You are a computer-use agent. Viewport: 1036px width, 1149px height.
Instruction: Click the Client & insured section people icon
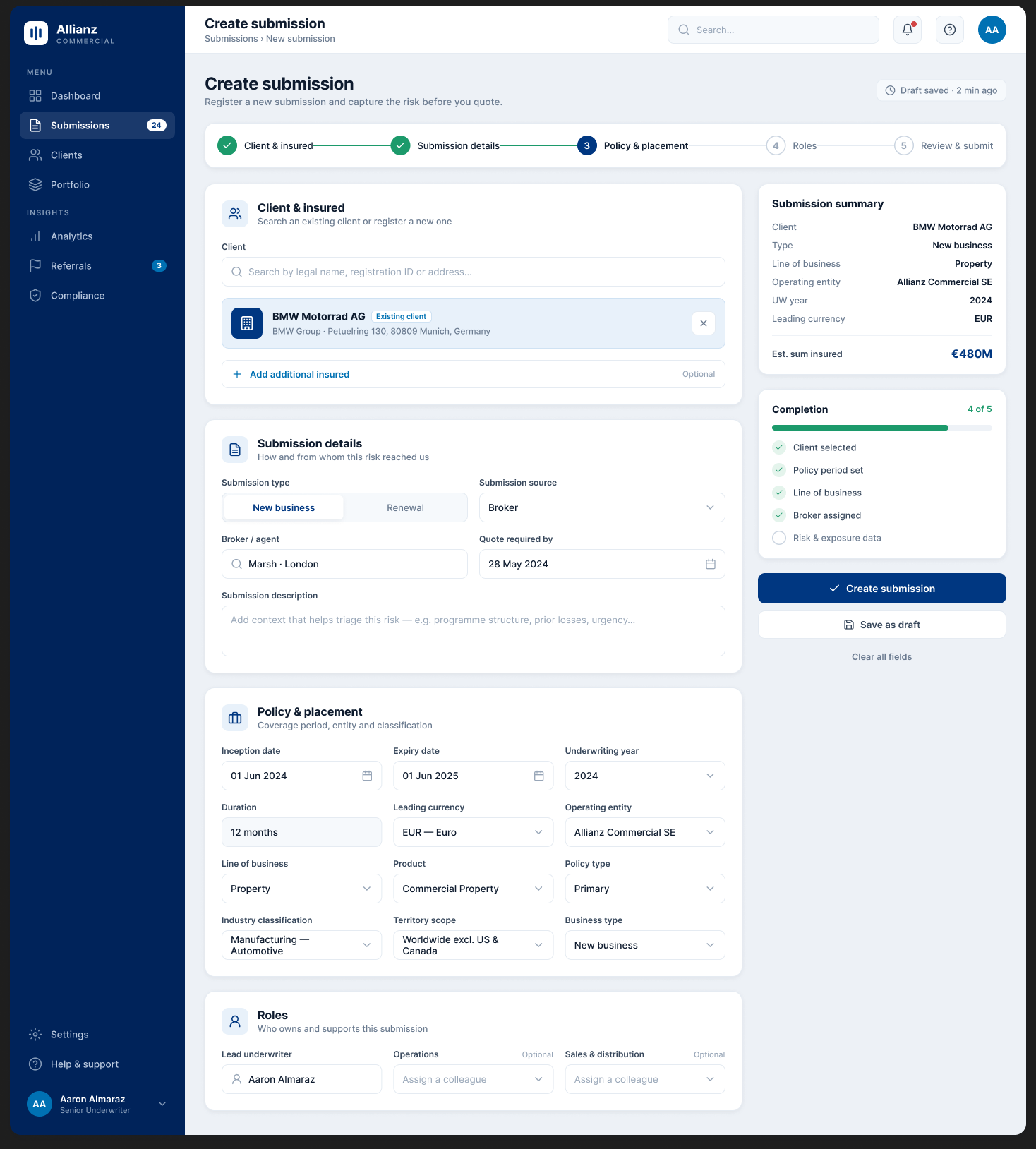[235, 214]
